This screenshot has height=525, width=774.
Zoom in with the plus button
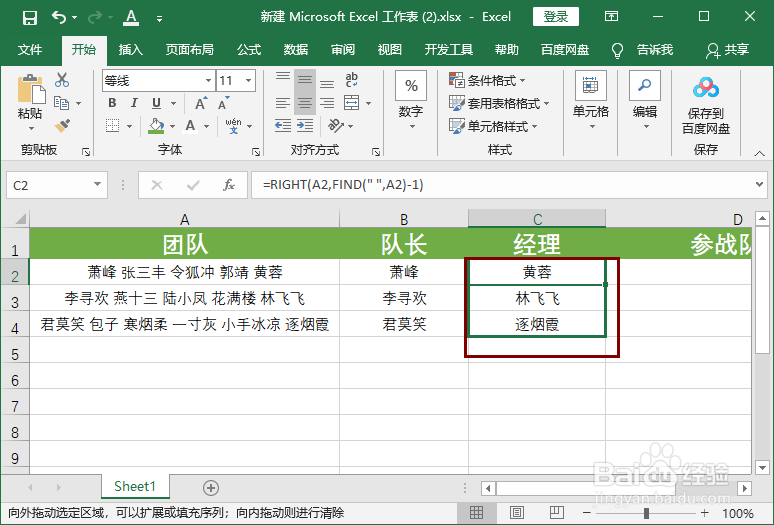(705, 513)
